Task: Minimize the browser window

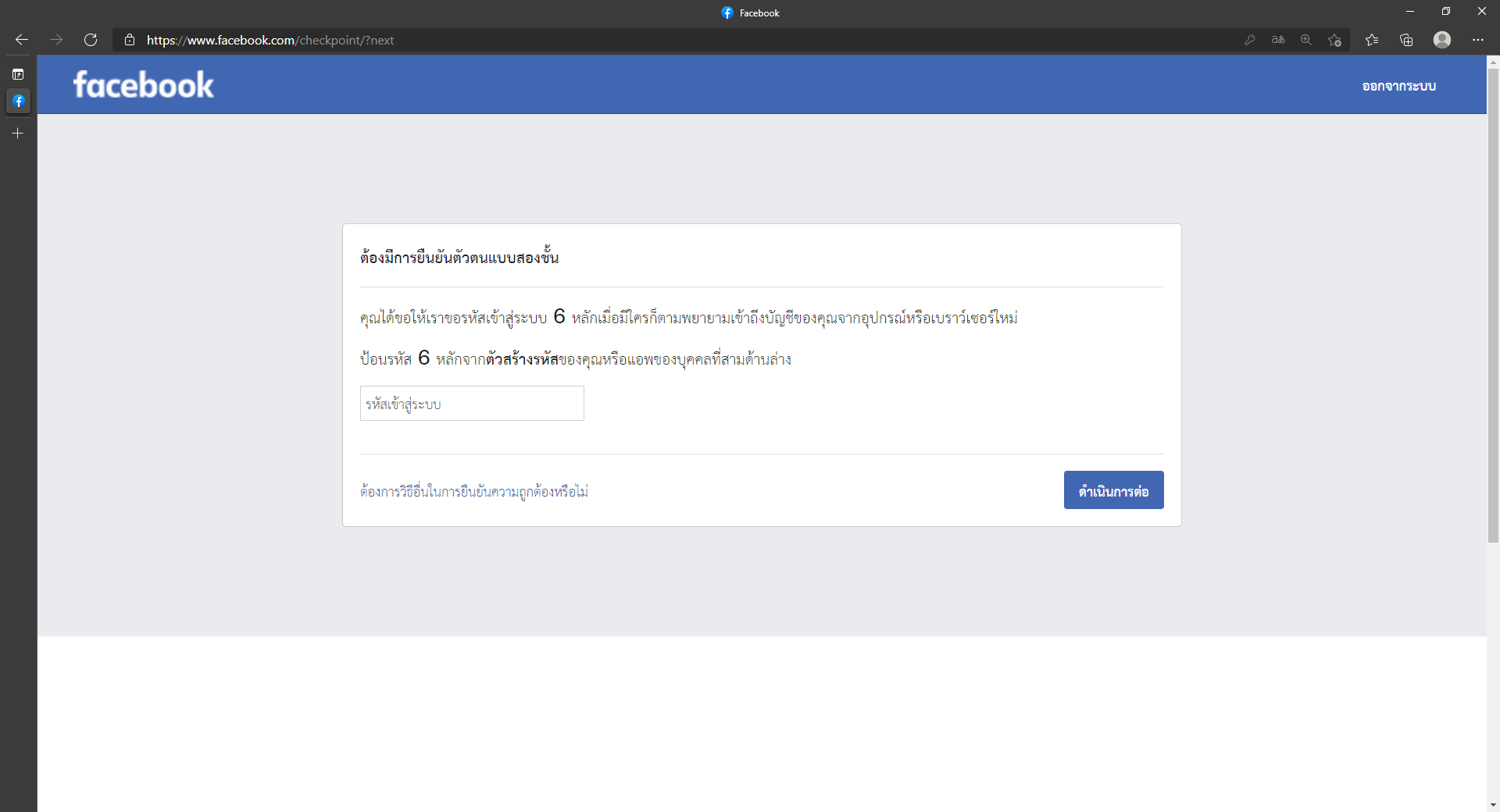Action: pyautogui.click(x=1410, y=12)
